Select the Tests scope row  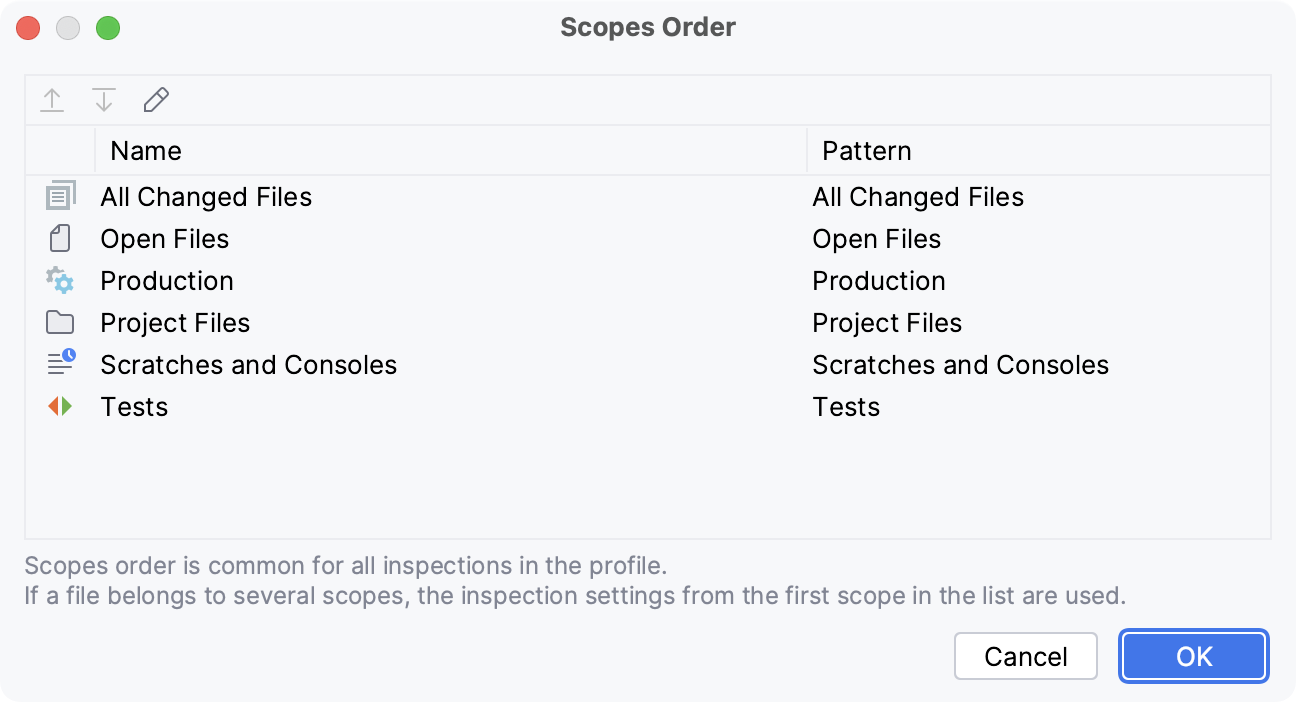pyautogui.click(x=133, y=406)
